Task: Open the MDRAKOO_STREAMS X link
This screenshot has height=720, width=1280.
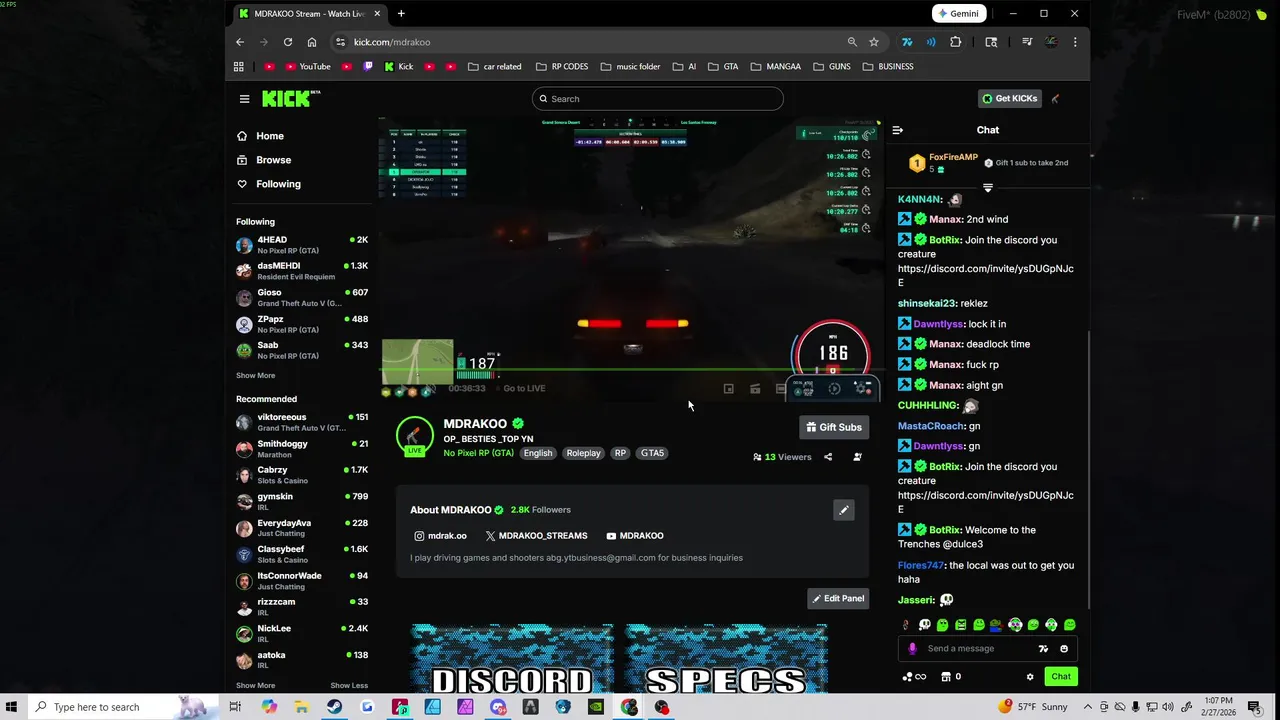Action: click(x=536, y=536)
